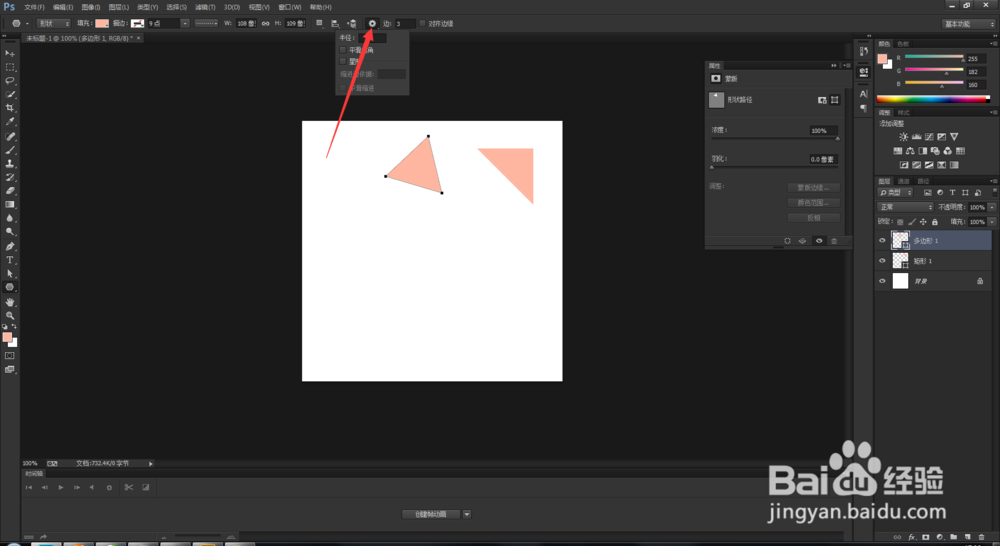The height and width of the screenshot is (546, 1000).
Task: Click the stroke swatch in the options bar
Action: 137,24
